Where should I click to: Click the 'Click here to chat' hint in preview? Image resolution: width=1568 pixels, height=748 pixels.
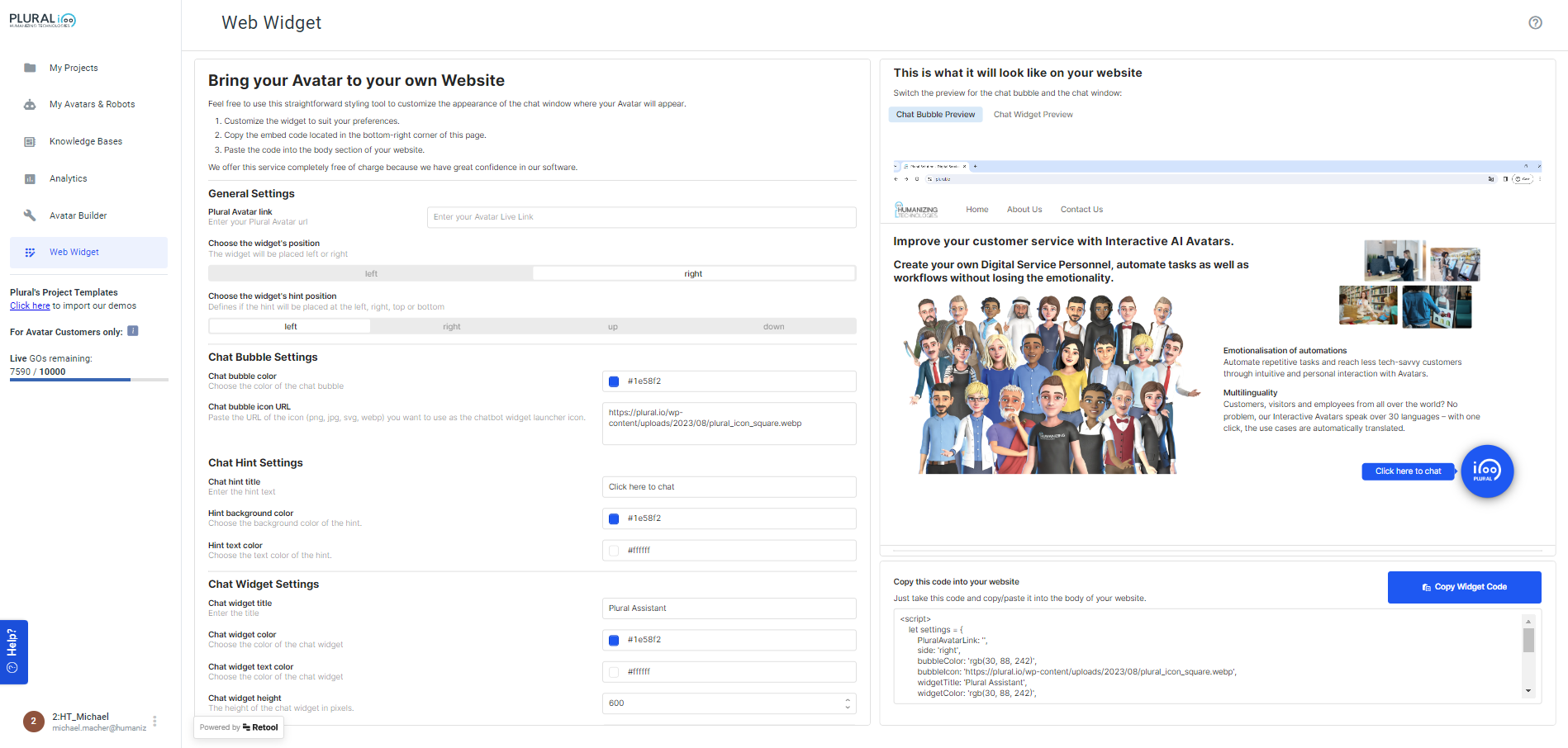tap(1408, 471)
